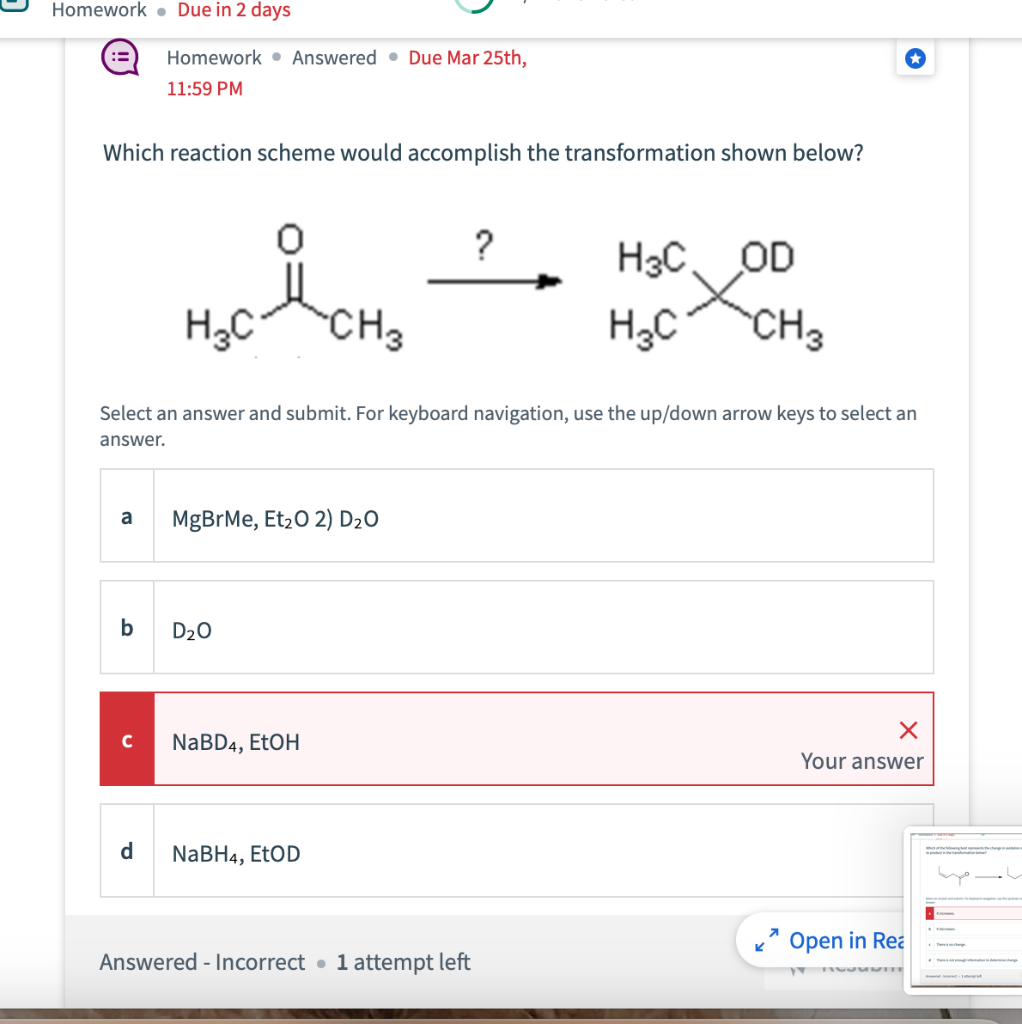This screenshot has height=1024, width=1022.
Task: Click the attempt progress indicator circle
Action: click(x=321, y=962)
